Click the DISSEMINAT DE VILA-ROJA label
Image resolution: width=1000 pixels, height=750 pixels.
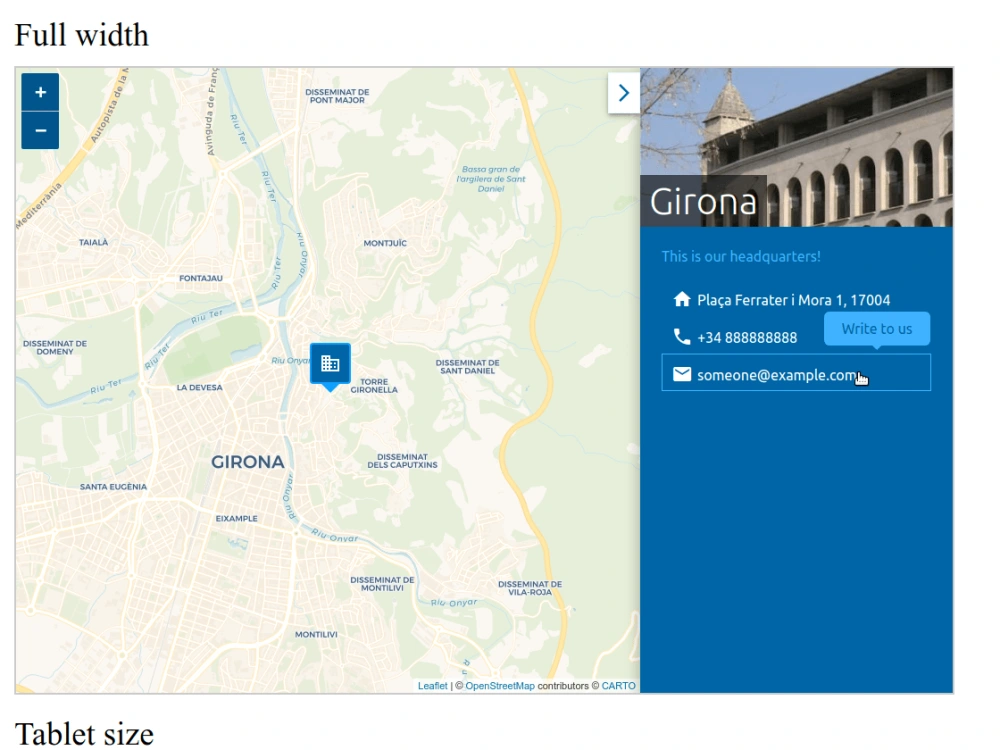(530, 588)
